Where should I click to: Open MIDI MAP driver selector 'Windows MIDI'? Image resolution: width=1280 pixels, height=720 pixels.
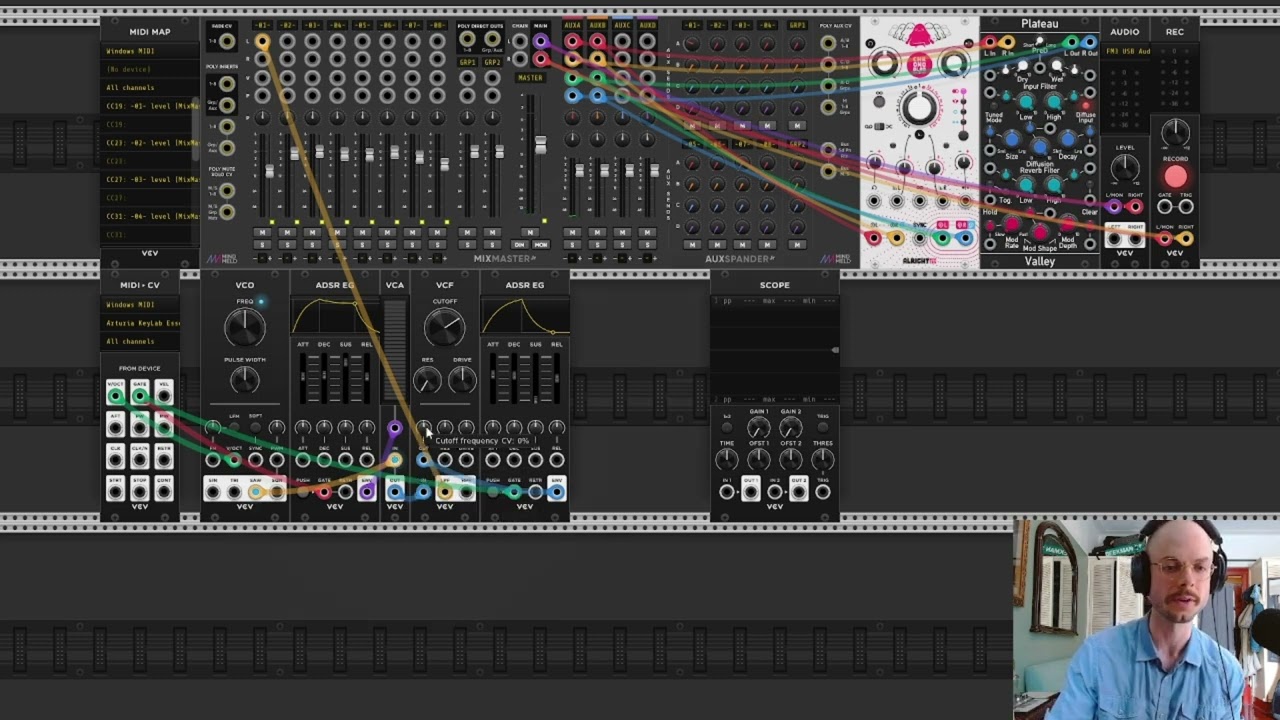(150, 51)
